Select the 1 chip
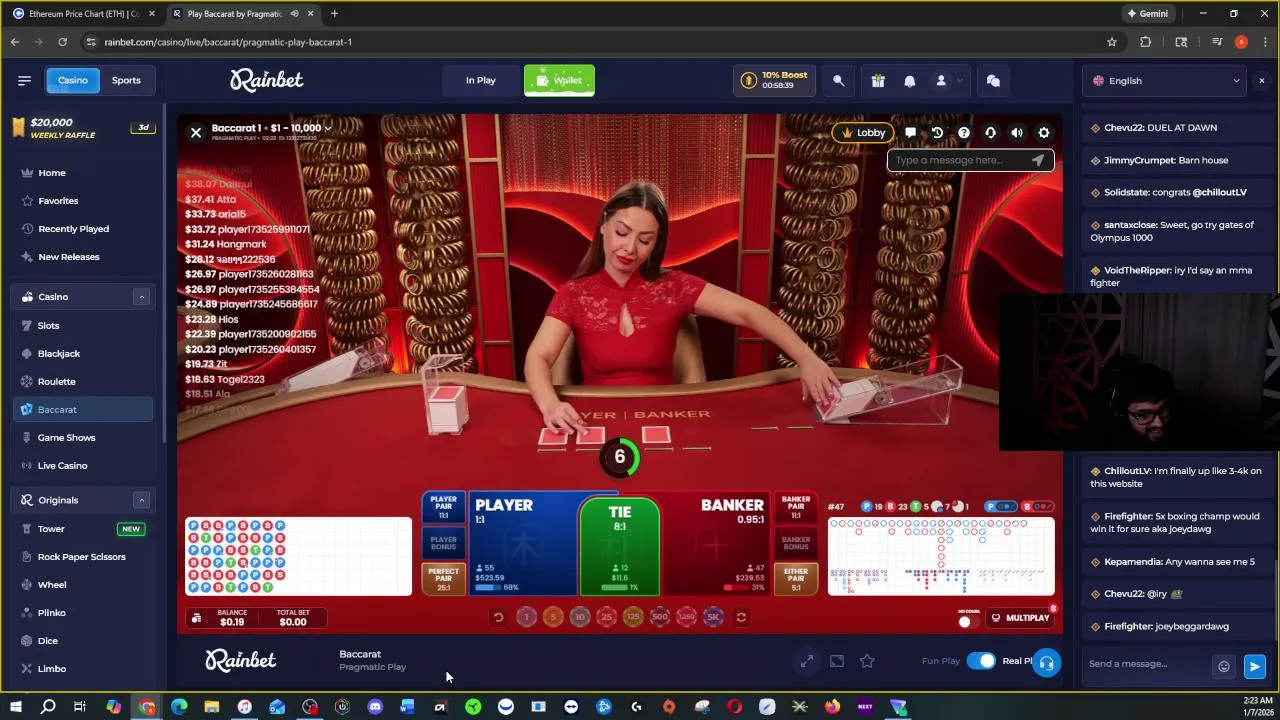The height and width of the screenshot is (720, 1280). click(x=526, y=618)
